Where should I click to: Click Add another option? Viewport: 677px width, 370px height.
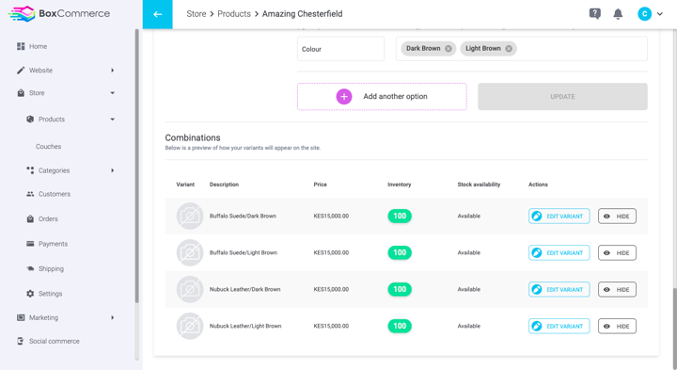pyautogui.click(x=382, y=97)
